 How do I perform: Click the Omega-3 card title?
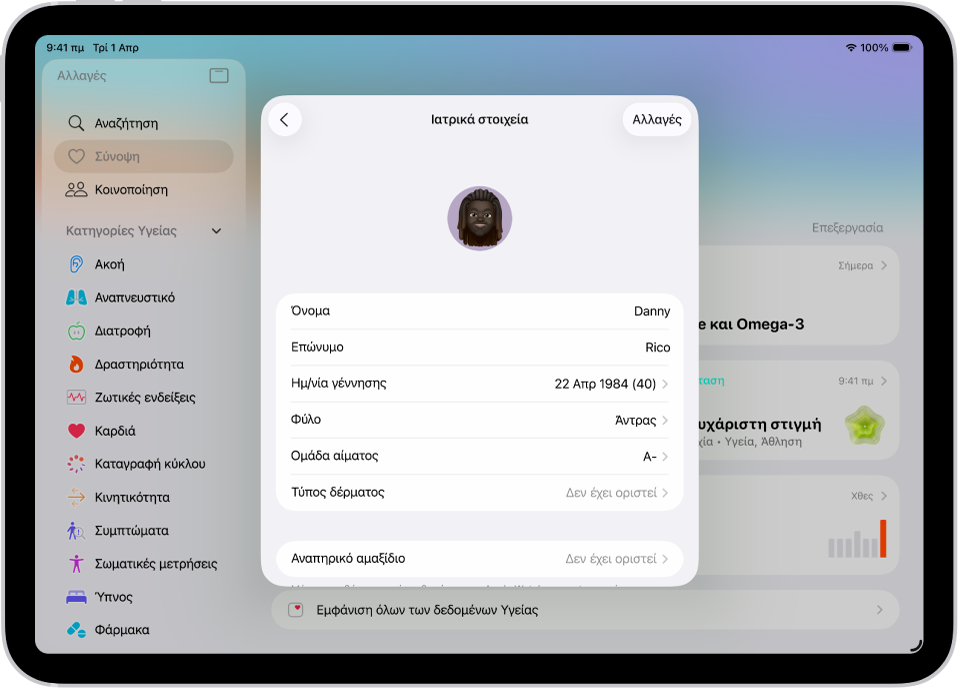tap(751, 324)
